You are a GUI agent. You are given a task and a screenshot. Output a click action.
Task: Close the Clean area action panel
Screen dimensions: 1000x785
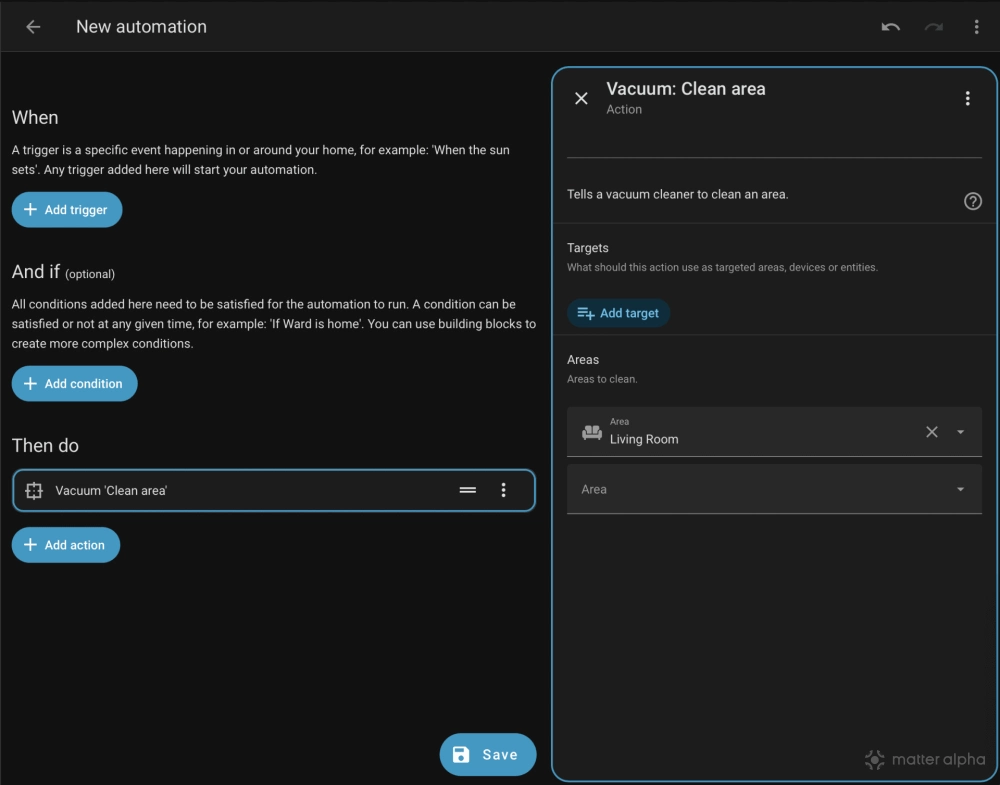581,98
